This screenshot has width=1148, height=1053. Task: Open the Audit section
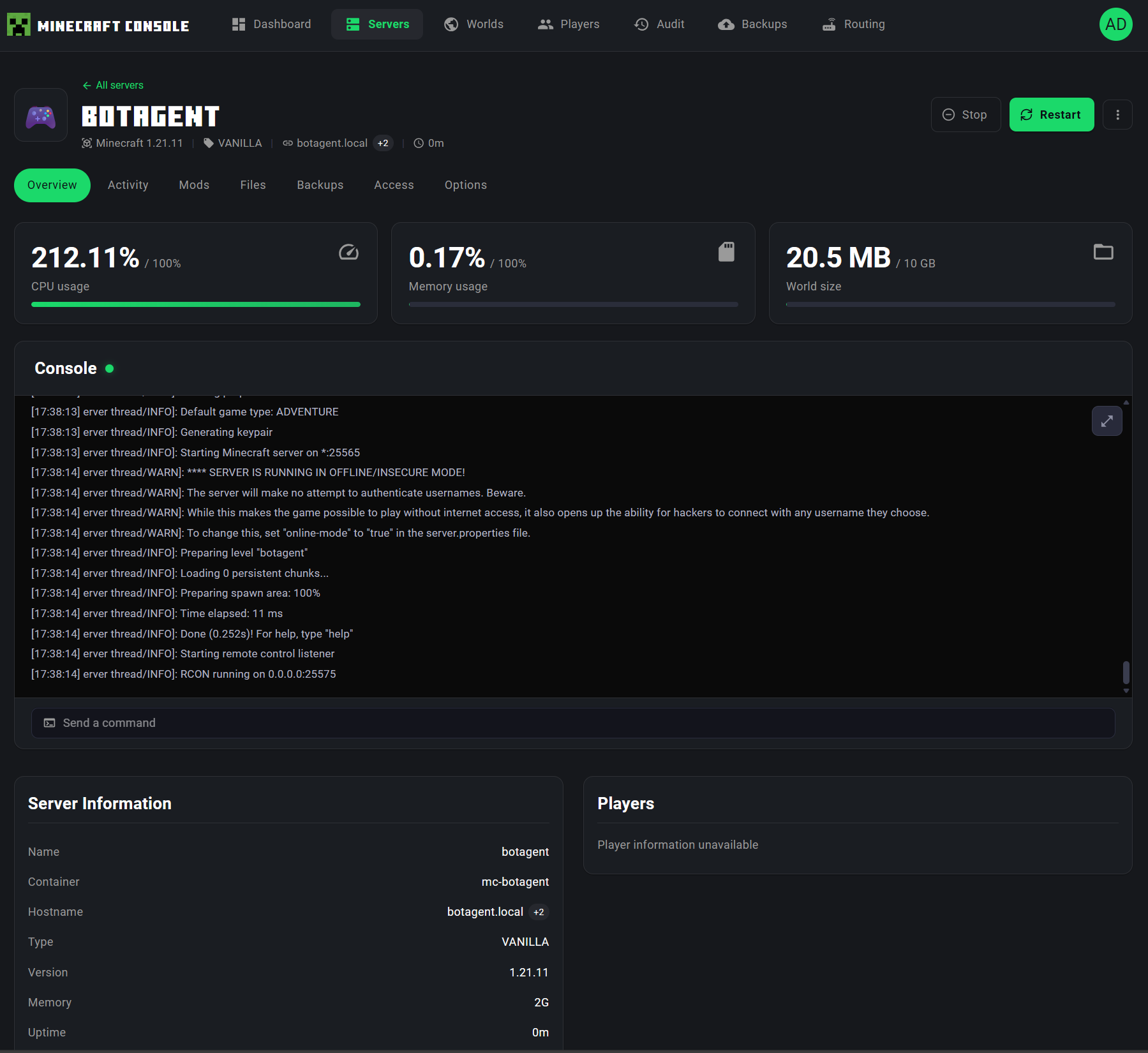(659, 24)
